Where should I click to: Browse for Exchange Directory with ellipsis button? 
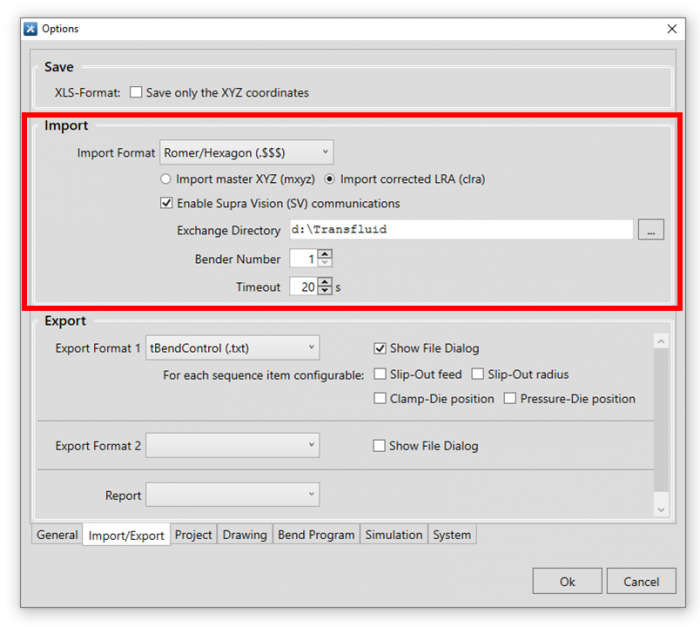pyautogui.click(x=650, y=230)
